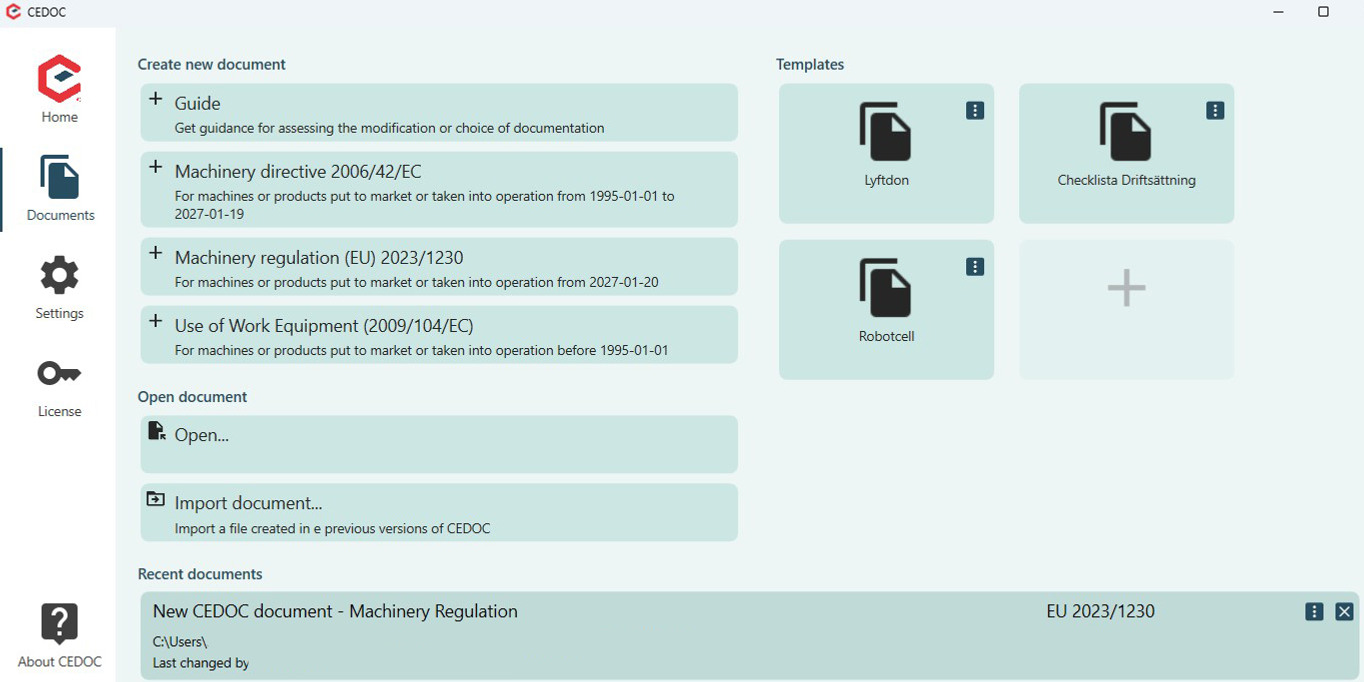The image size is (1364, 682).
Task: Create a Machinery directive 2006/42/EC document
Action: tap(438, 189)
